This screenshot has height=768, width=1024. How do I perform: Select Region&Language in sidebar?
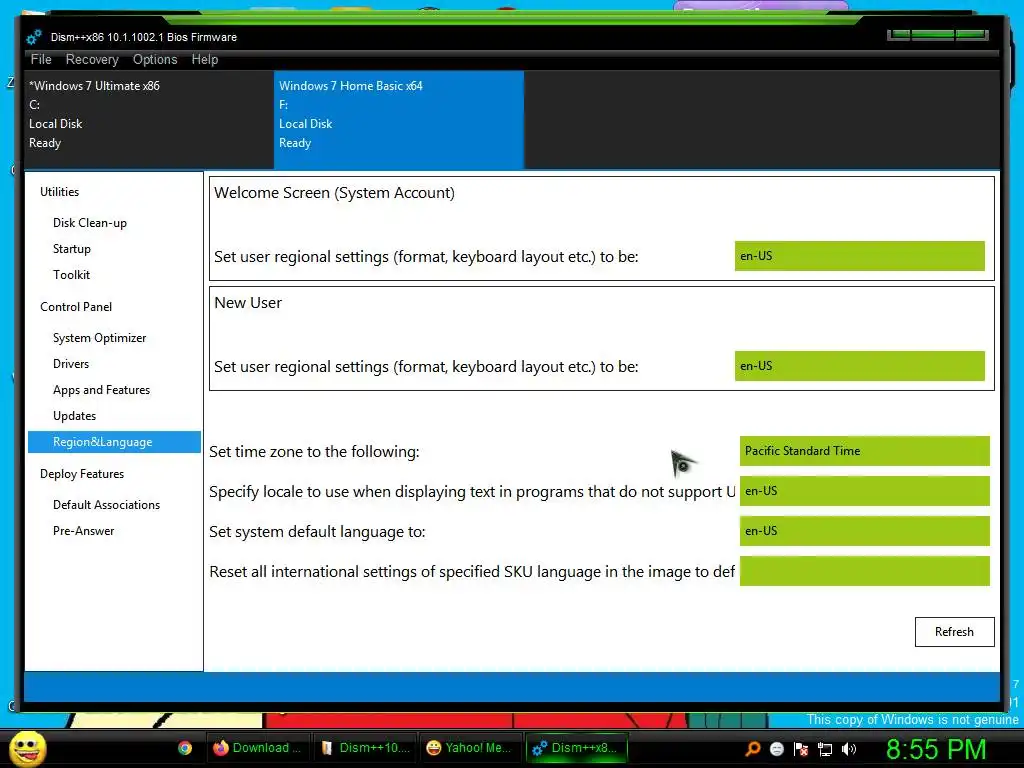114,442
